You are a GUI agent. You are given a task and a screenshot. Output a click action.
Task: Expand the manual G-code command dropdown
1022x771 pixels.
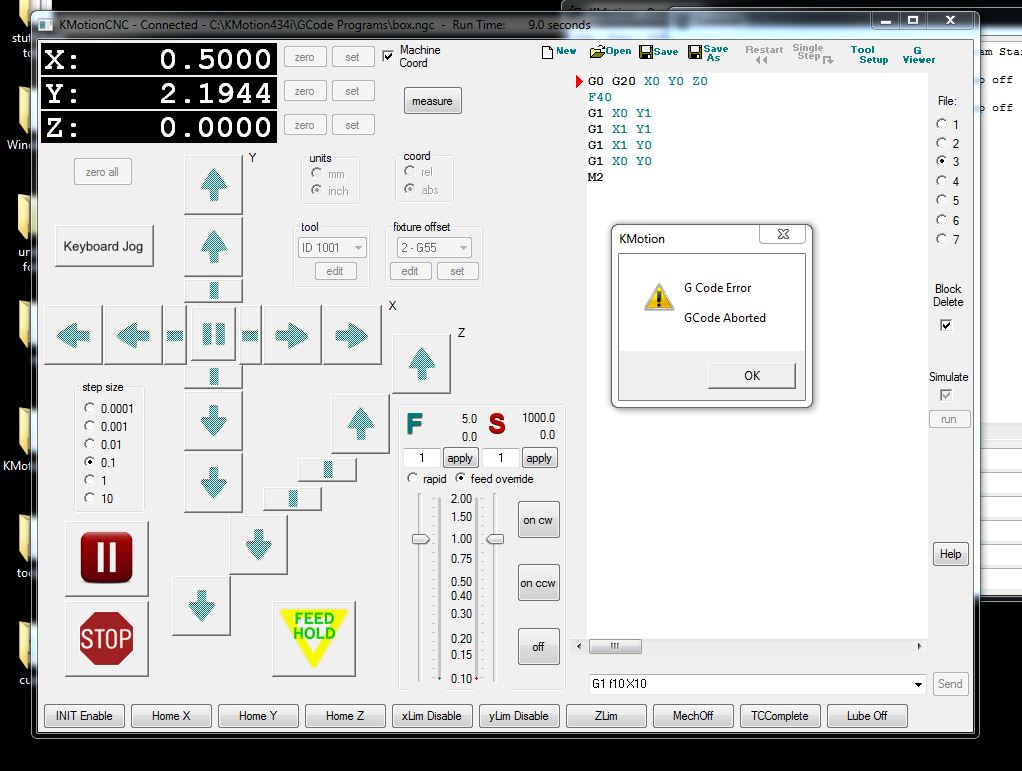click(918, 685)
